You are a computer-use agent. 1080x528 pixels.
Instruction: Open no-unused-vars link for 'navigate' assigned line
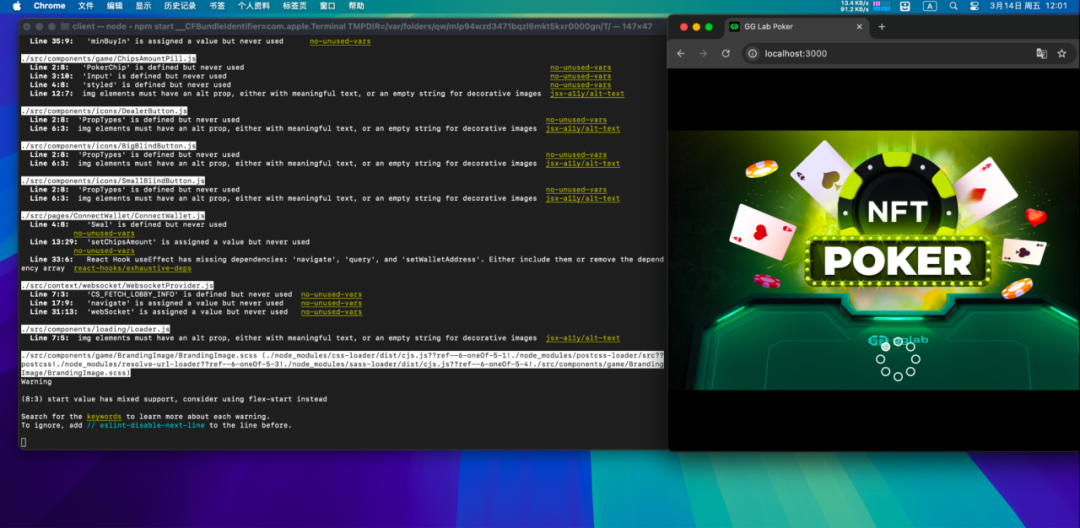(331, 303)
